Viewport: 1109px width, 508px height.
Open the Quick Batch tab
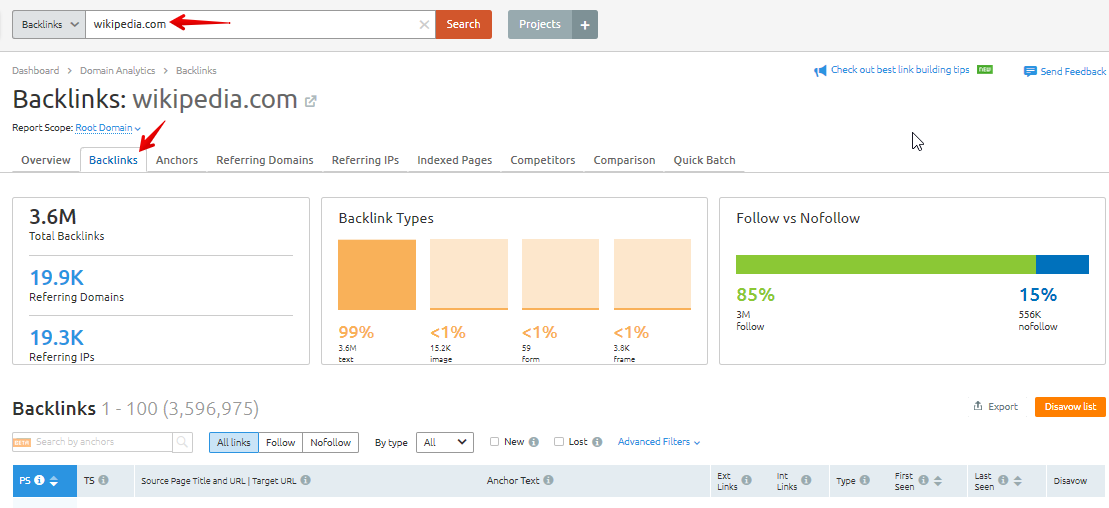point(704,160)
